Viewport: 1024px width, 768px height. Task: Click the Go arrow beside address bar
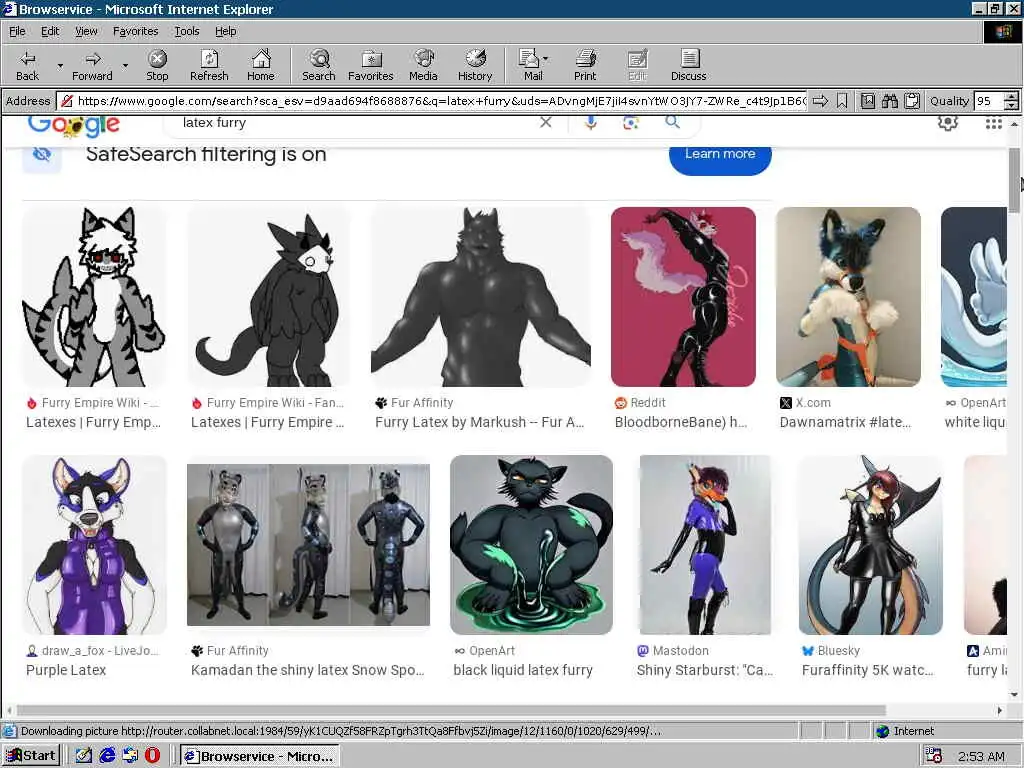click(x=820, y=101)
